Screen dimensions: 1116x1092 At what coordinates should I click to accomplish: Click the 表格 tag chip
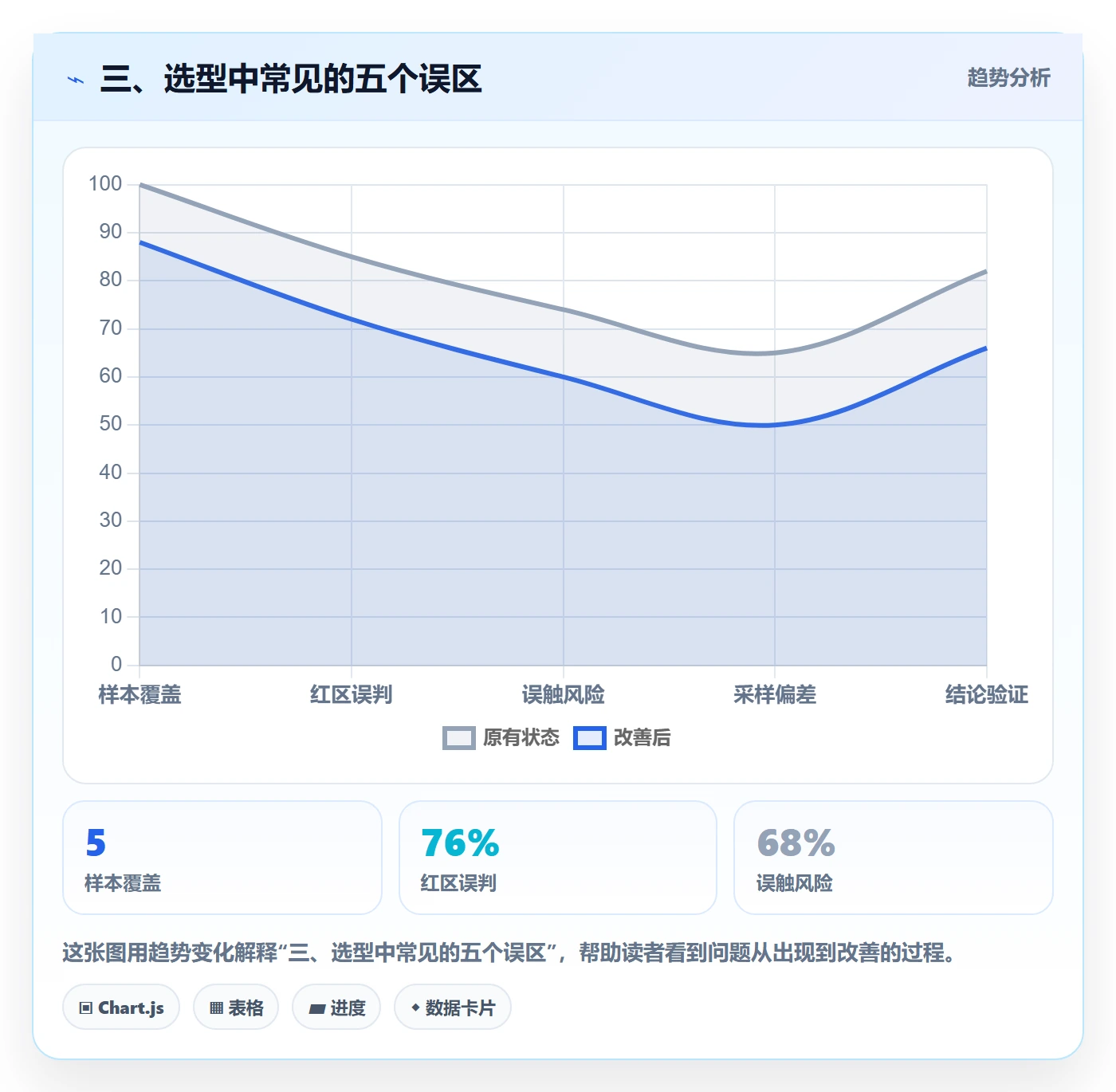236,1008
